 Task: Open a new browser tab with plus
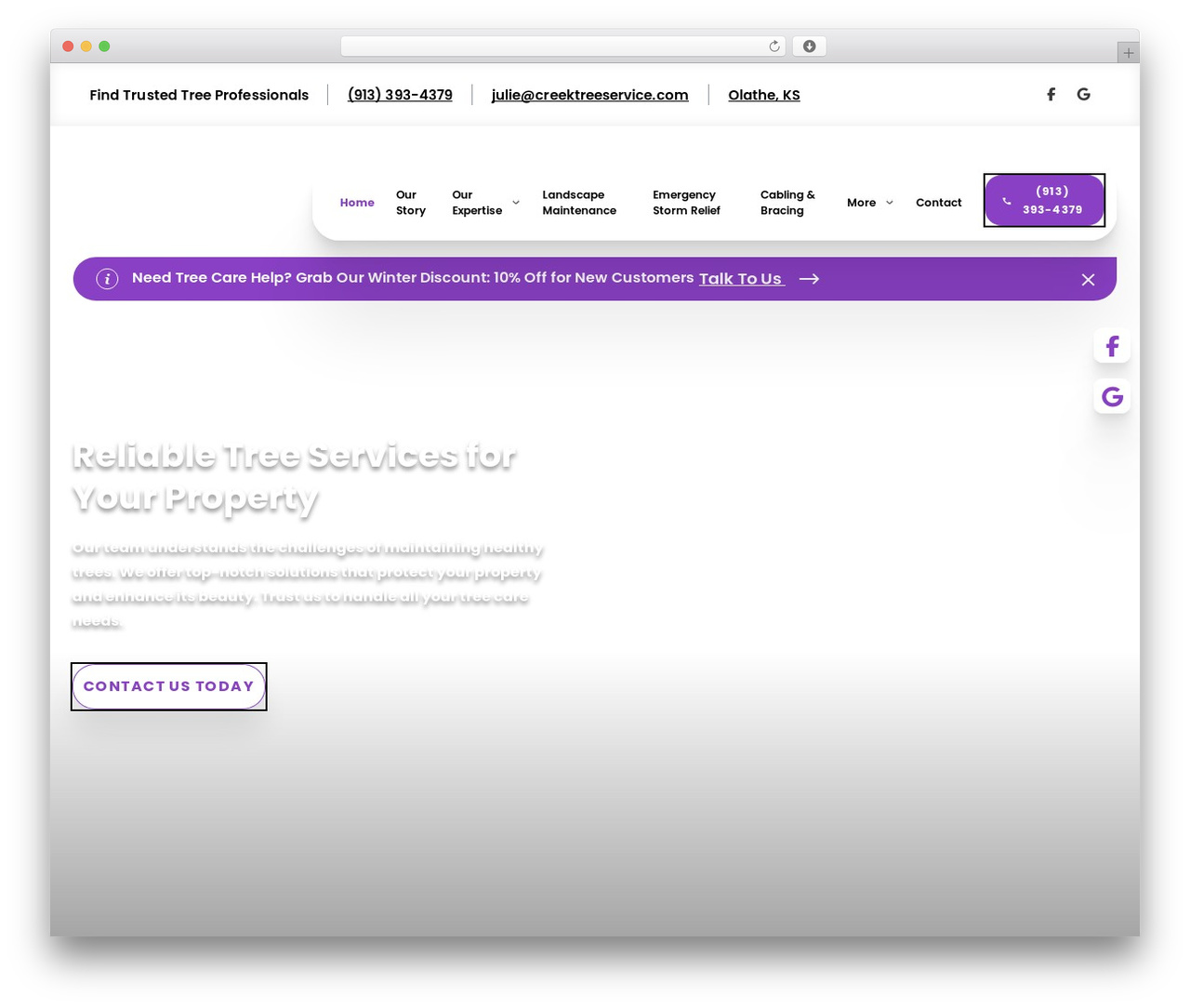click(1128, 53)
